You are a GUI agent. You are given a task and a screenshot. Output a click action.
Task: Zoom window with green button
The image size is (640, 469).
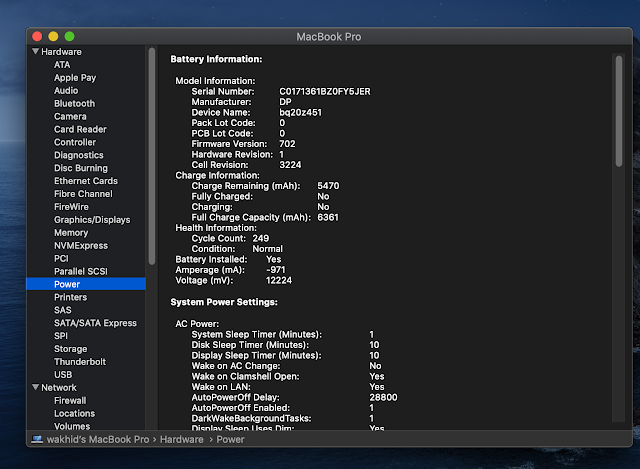tap(69, 36)
